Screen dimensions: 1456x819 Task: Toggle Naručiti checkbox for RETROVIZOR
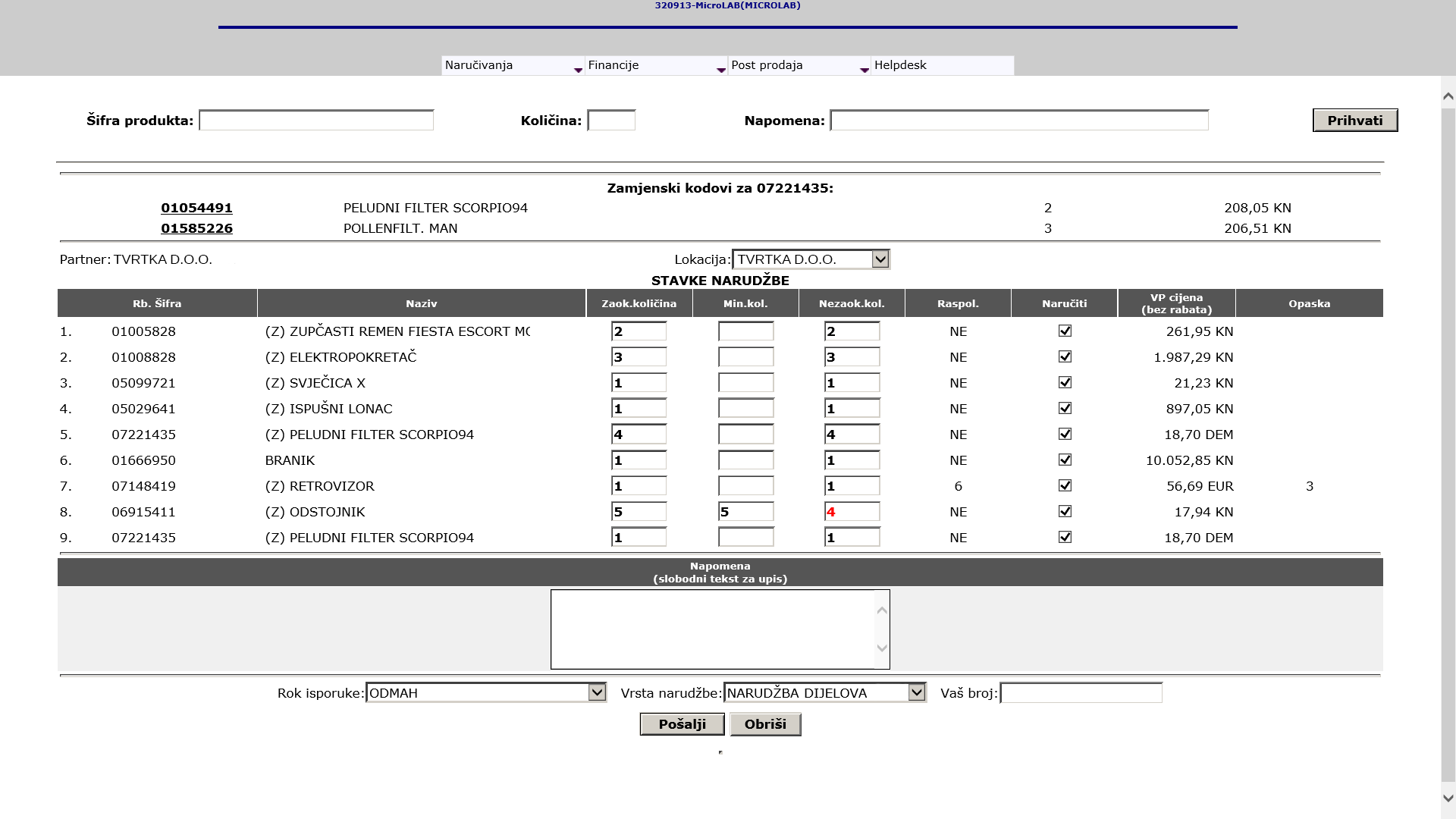coord(1065,485)
